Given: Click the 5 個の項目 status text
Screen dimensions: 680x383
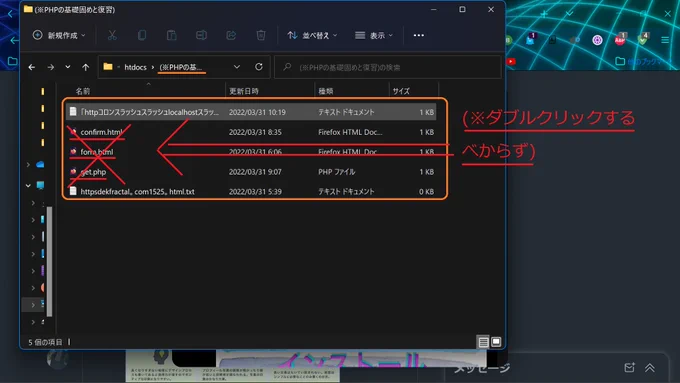Looking at the screenshot, I should click(x=46, y=342).
